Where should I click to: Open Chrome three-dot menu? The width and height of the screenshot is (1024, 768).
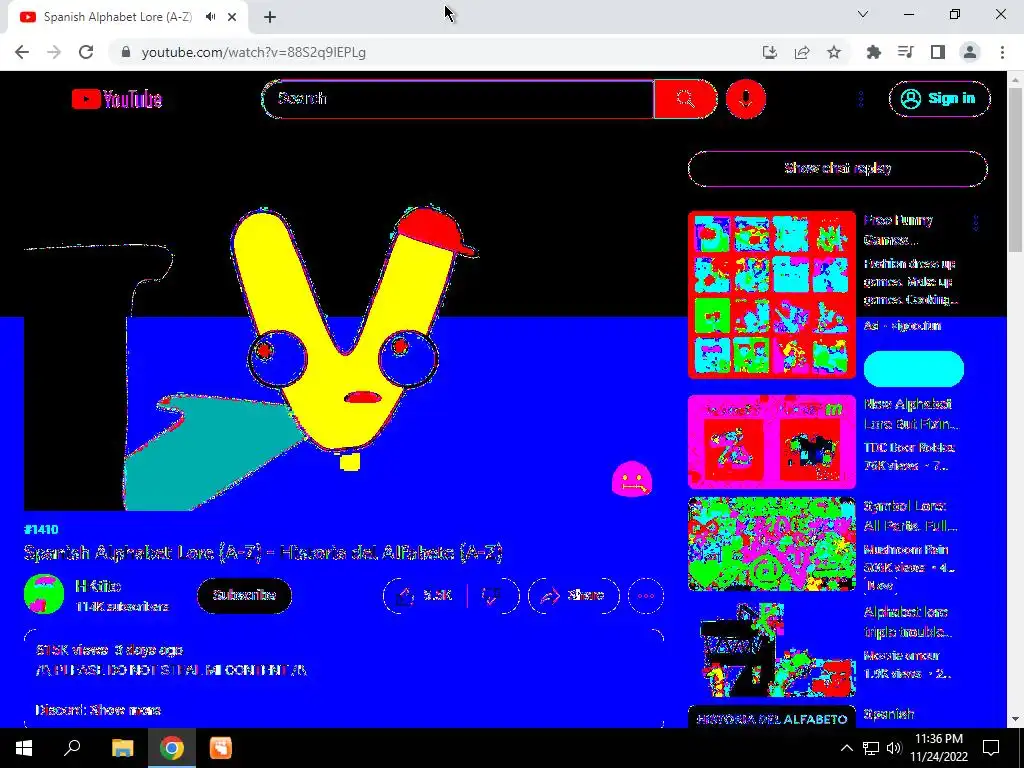click(1002, 52)
